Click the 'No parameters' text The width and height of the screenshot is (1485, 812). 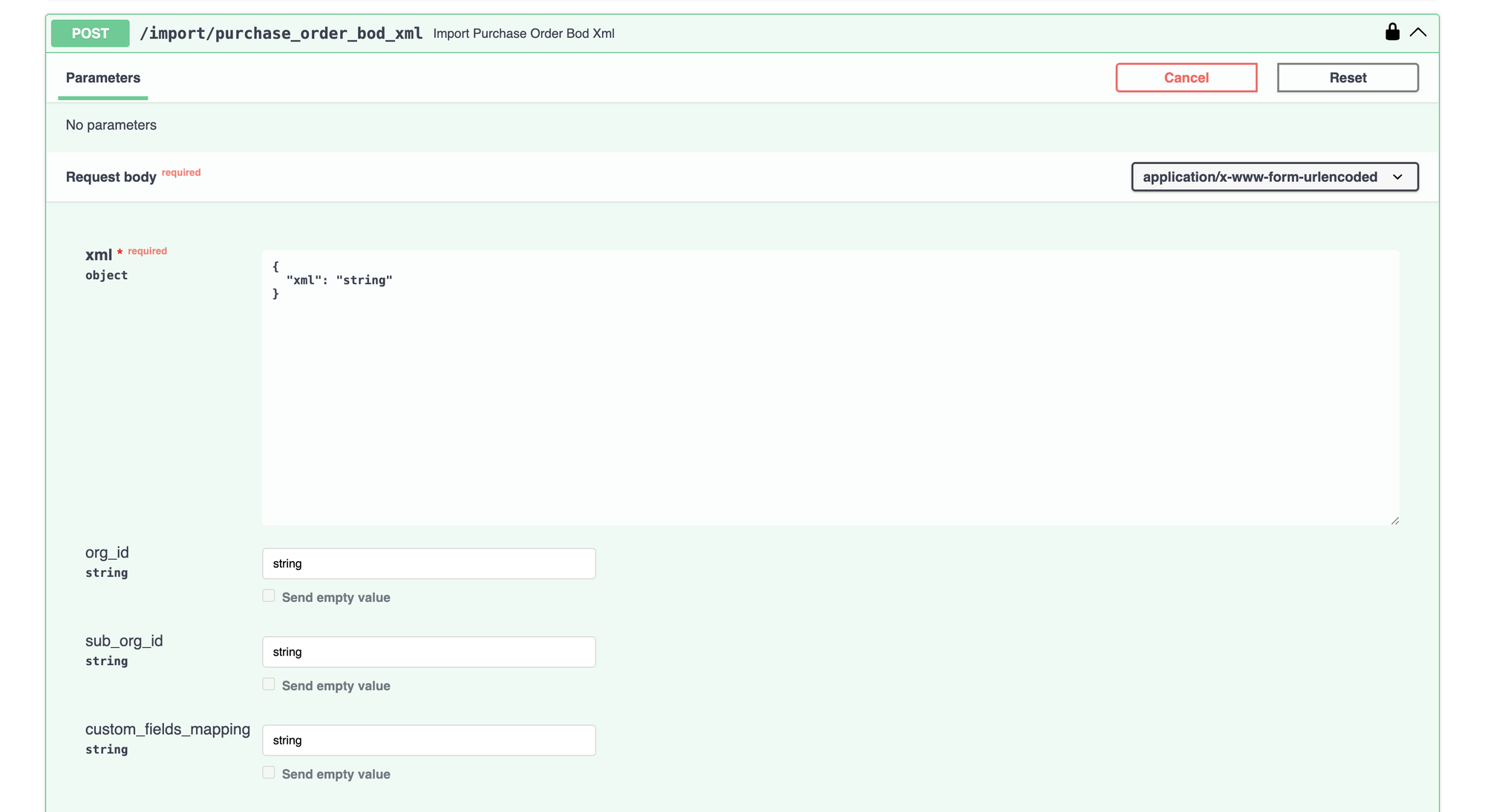point(111,125)
